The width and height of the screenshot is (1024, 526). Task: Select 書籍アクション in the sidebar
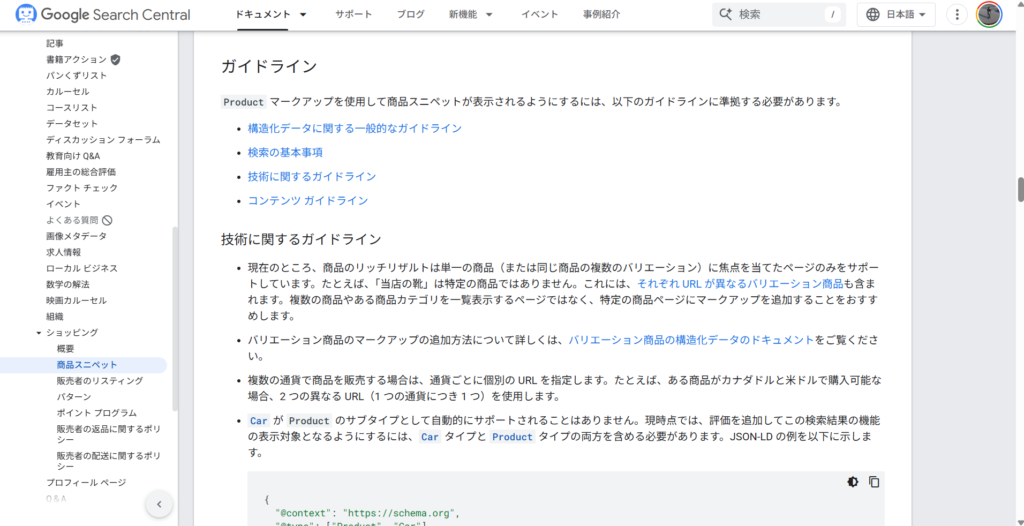(76, 59)
